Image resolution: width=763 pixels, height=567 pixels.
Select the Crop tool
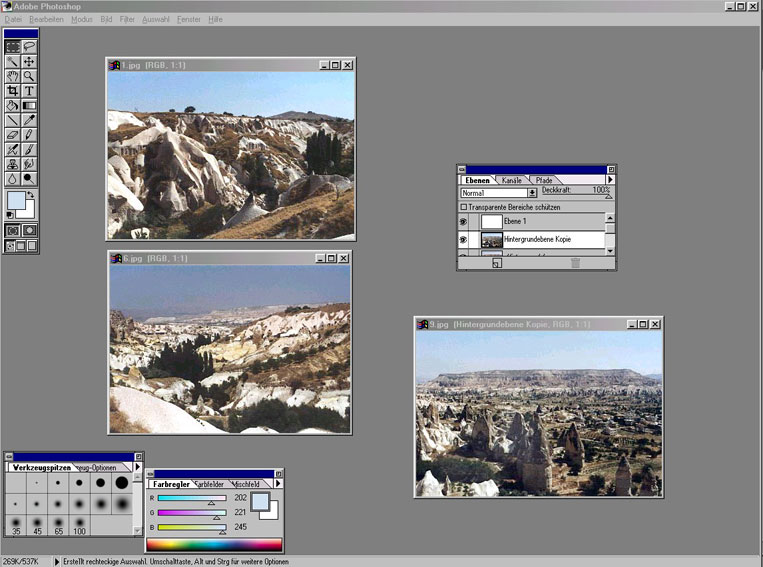pyautogui.click(x=12, y=90)
